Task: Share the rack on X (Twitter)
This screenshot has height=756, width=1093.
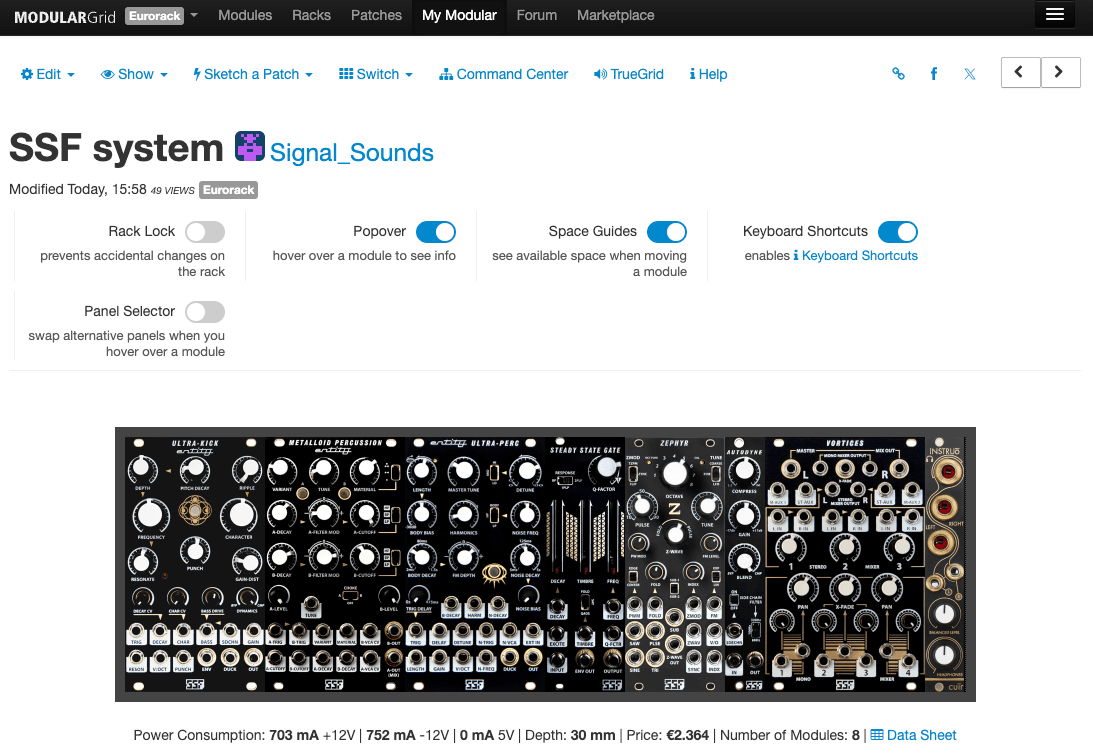Action: 970,74
